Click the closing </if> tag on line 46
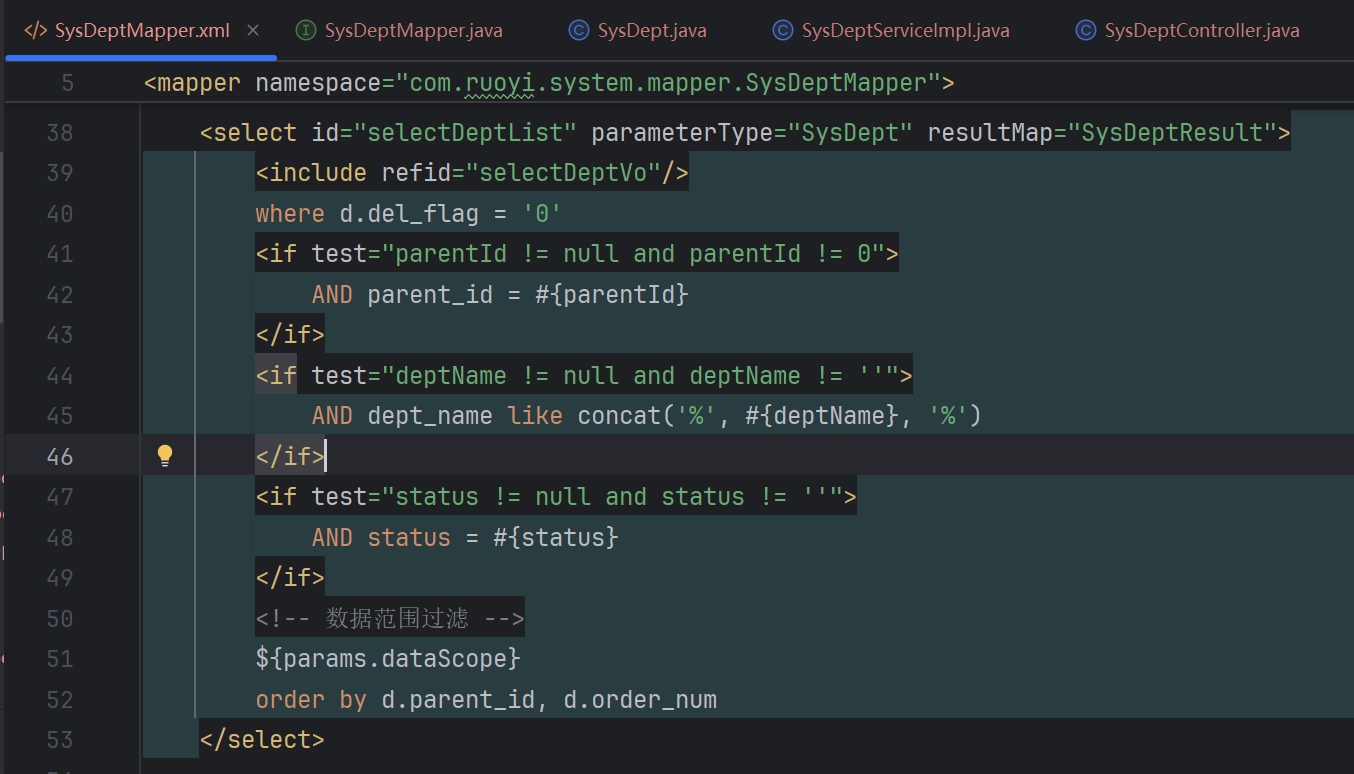This screenshot has height=774, width=1354. click(x=290, y=456)
